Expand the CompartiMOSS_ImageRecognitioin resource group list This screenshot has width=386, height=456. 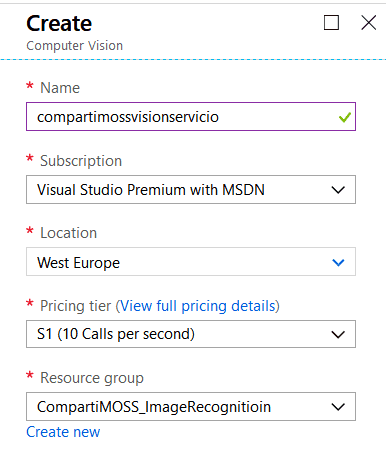click(191, 406)
